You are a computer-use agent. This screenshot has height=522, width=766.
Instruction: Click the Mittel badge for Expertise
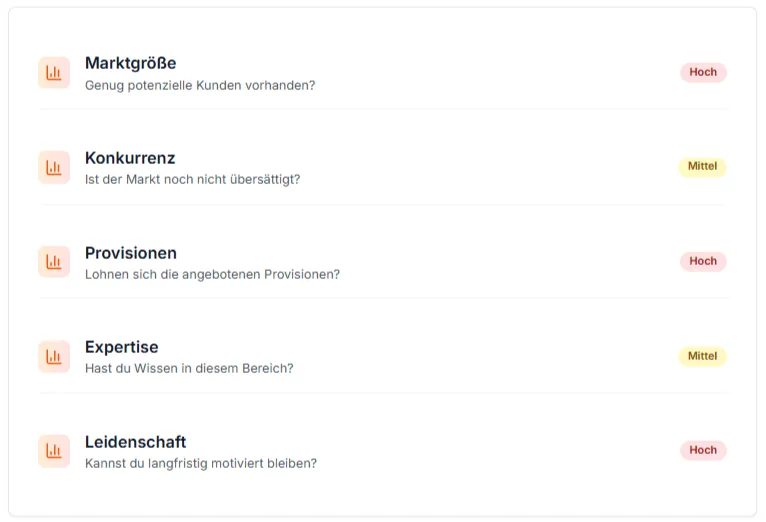(x=702, y=356)
